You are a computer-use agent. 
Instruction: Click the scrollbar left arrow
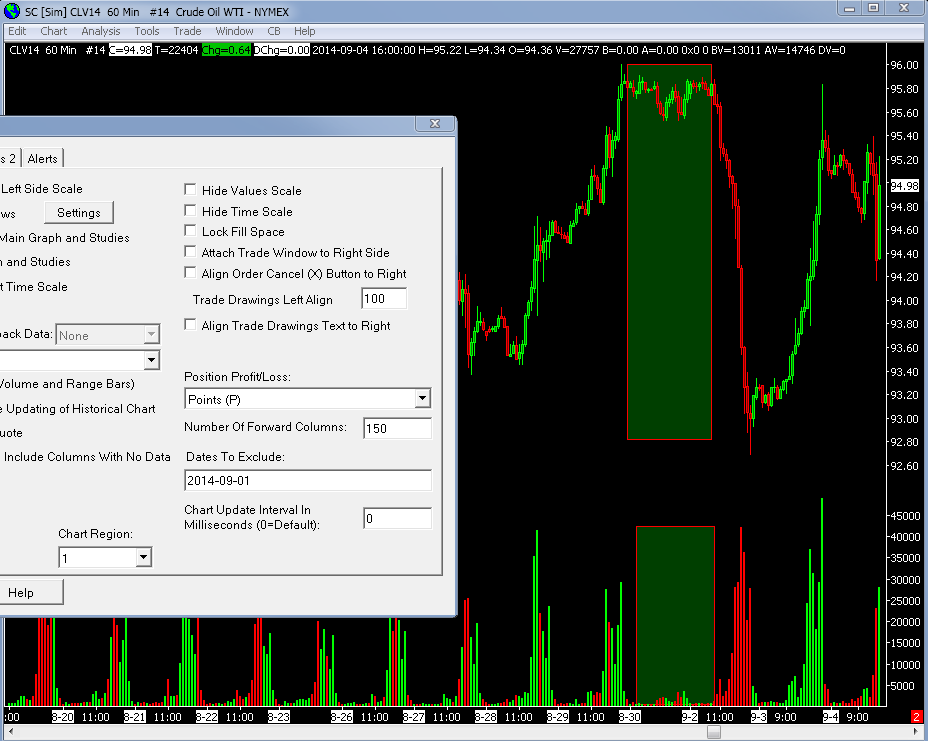click(x=11, y=733)
